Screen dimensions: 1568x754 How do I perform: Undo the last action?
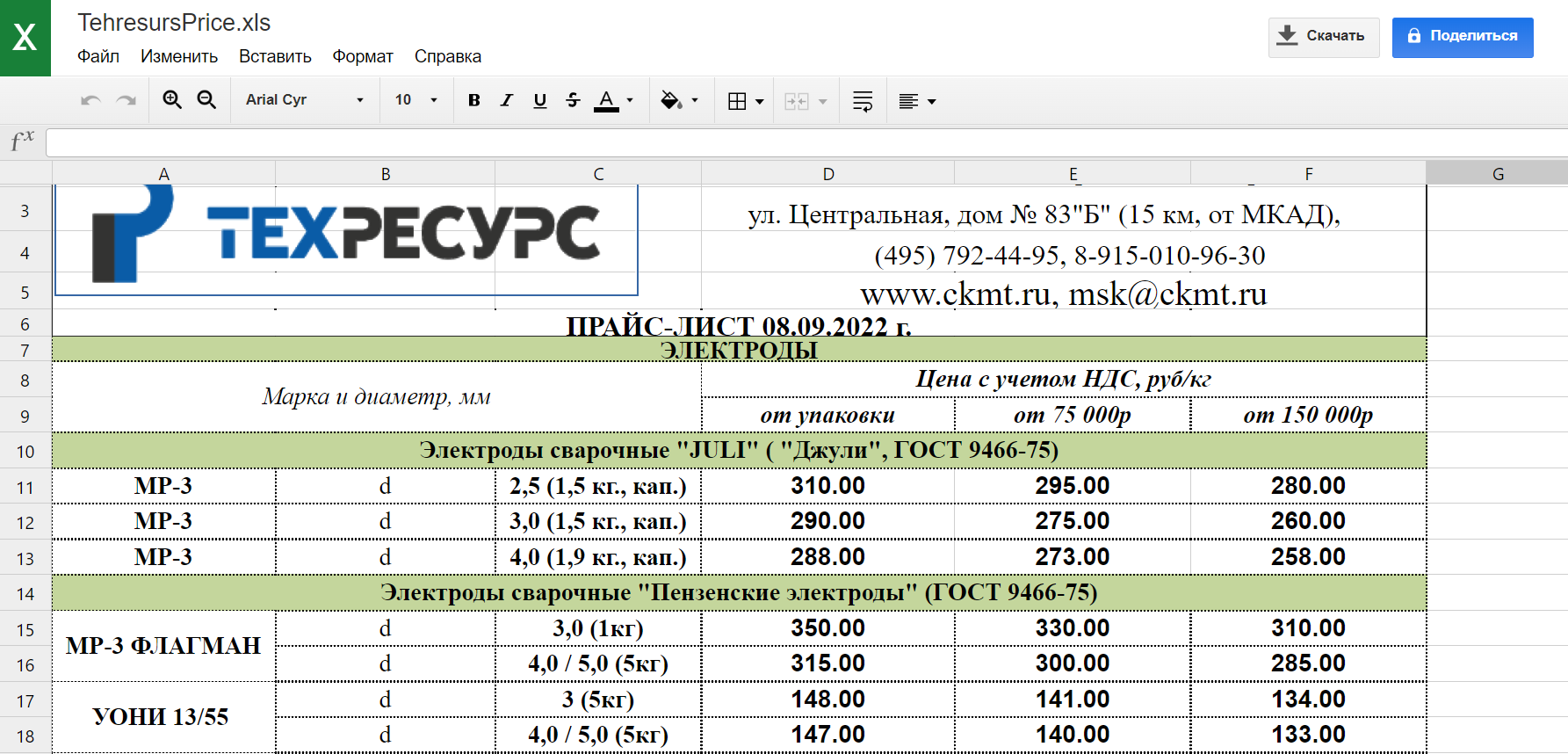point(90,100)
